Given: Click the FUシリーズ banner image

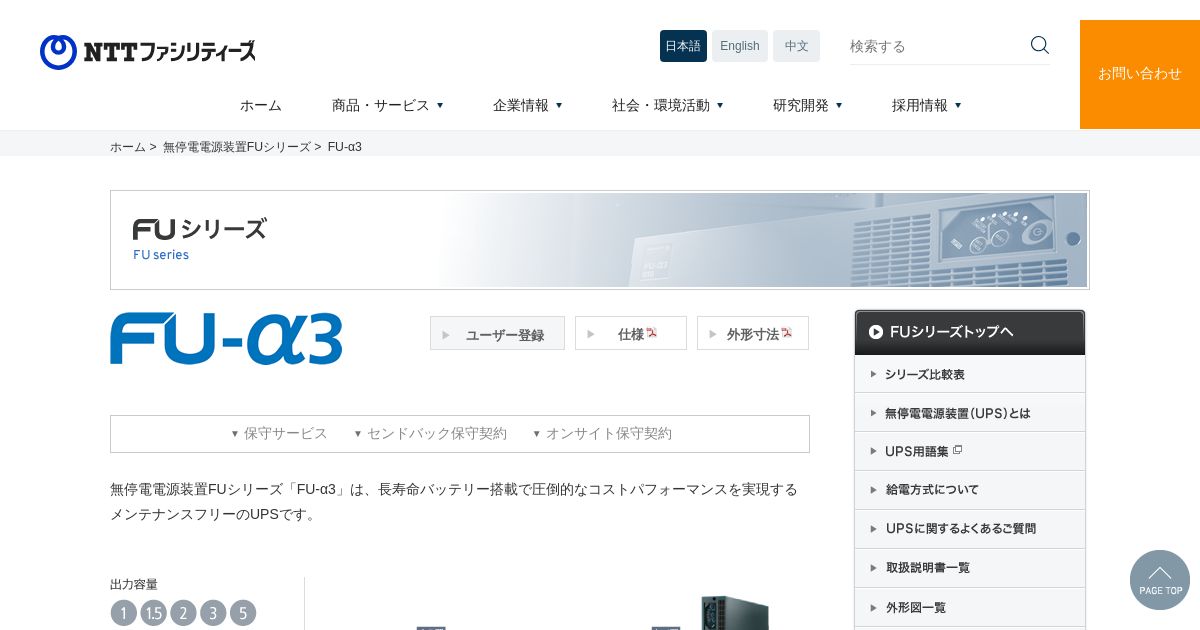Looking at the screenshot, I should coord(600,240).
